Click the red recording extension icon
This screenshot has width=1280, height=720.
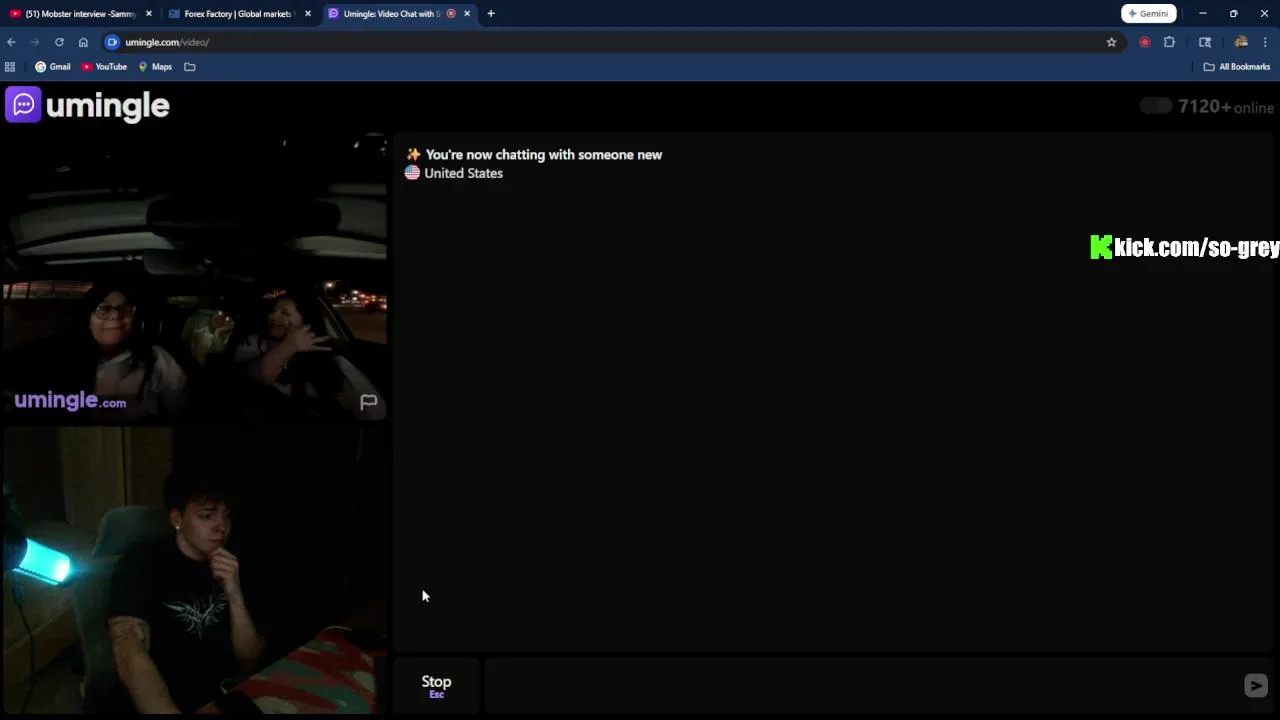coord(1145,42)
